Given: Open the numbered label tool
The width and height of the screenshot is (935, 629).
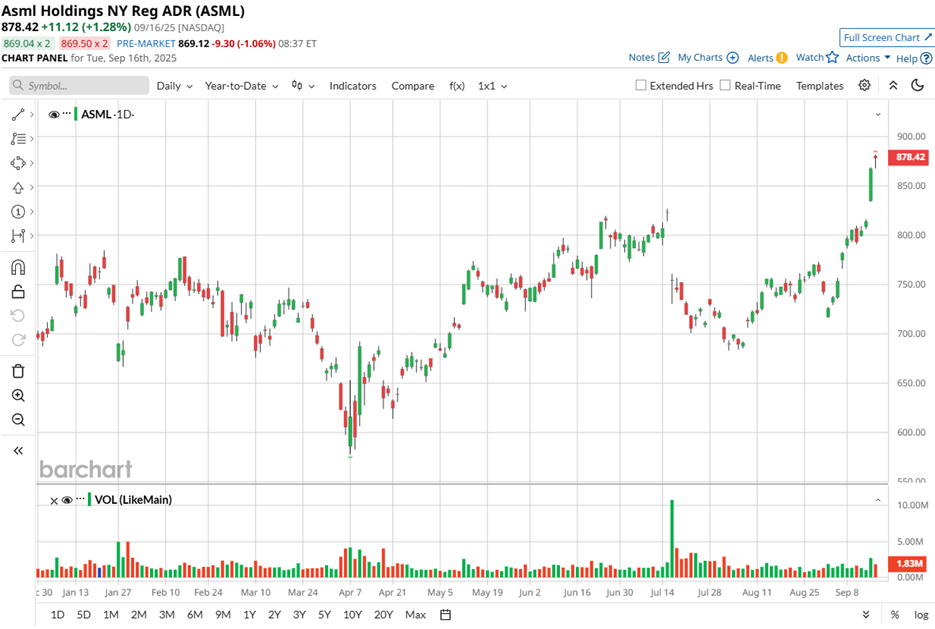Looking at the screenshot, I should (x=18, y=212).
